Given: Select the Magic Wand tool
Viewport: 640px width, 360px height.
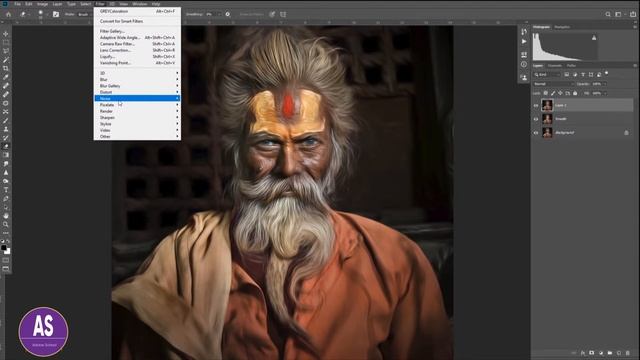Looking at the screenshot, I should (6, 60).
